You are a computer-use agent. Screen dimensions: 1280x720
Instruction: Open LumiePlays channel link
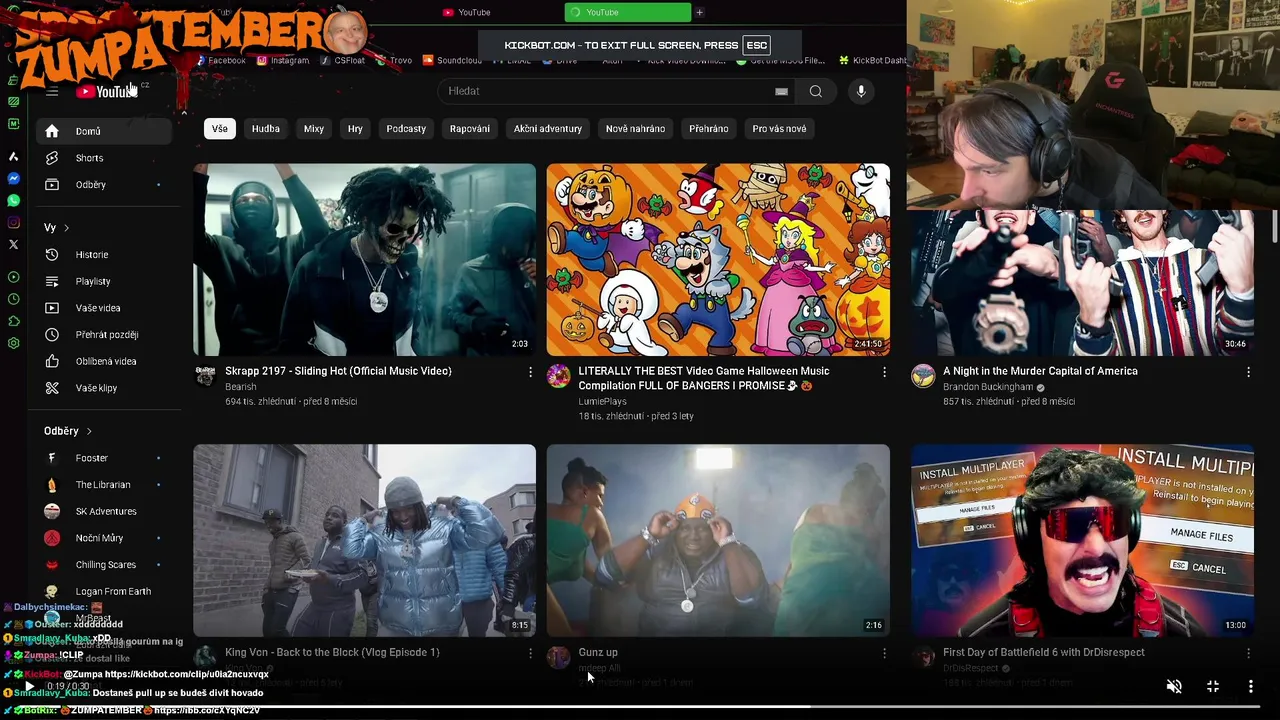point(603,401)
